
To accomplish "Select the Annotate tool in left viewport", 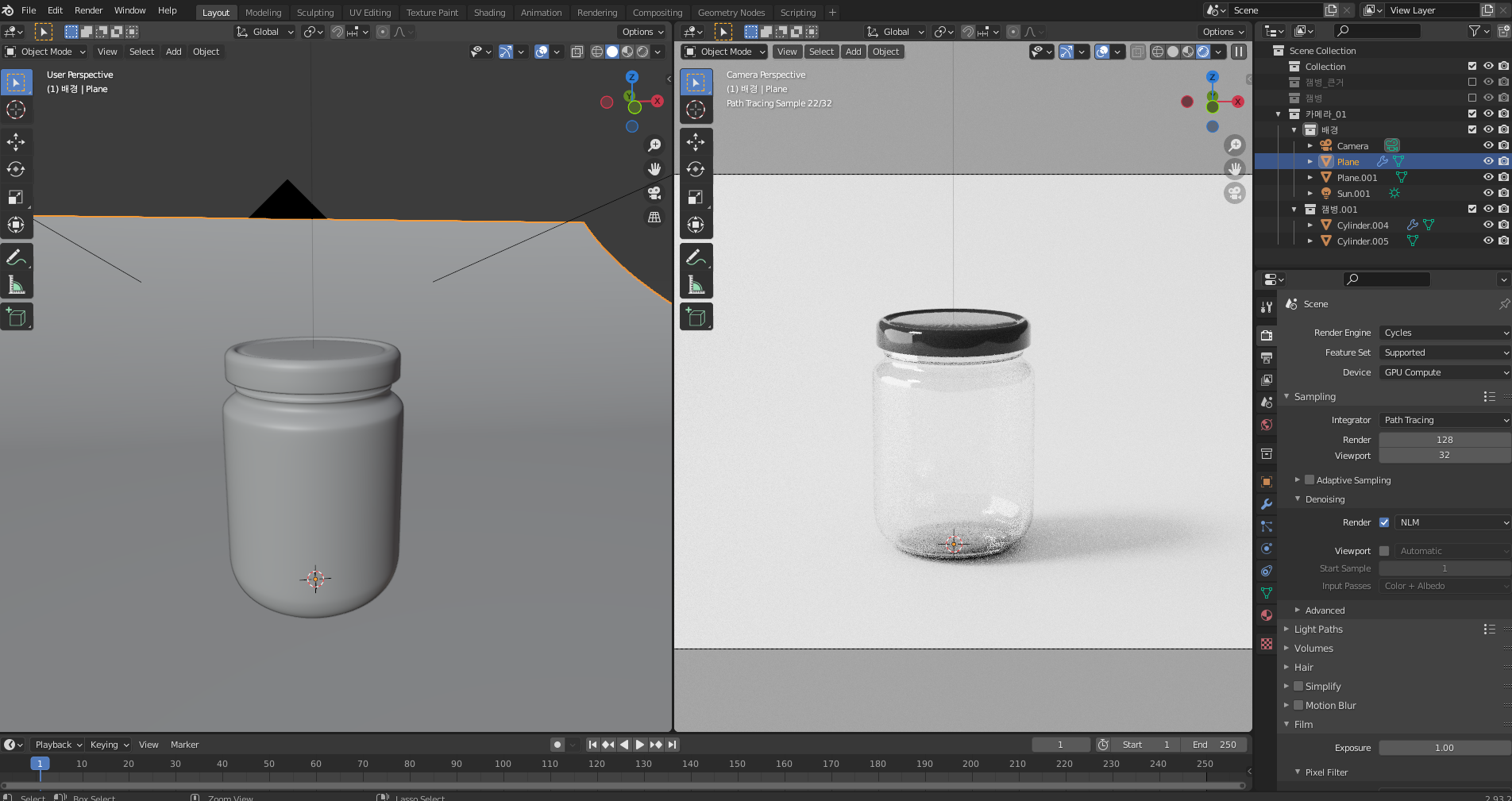I will [16, 257].
